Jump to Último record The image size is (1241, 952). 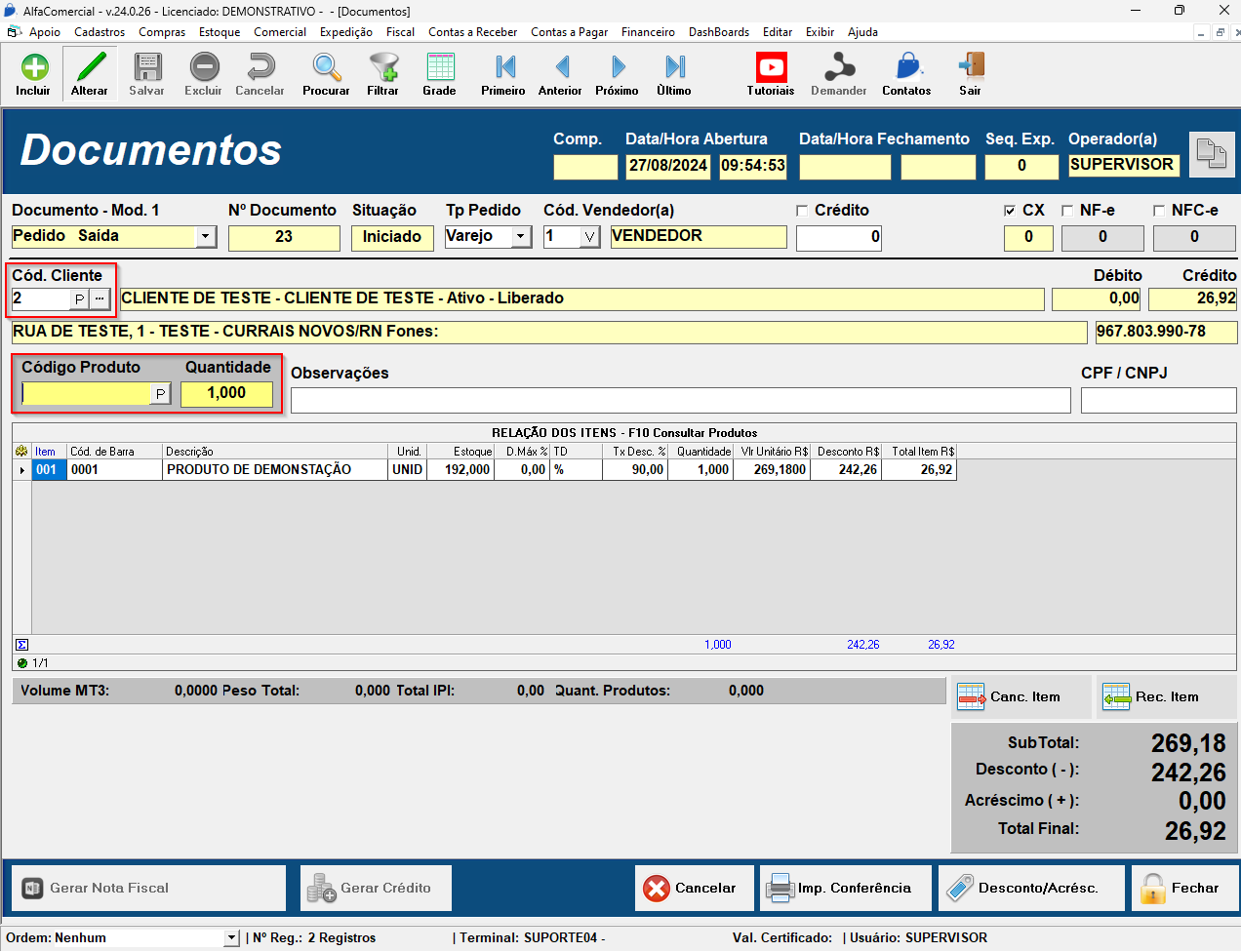point(674,68)
